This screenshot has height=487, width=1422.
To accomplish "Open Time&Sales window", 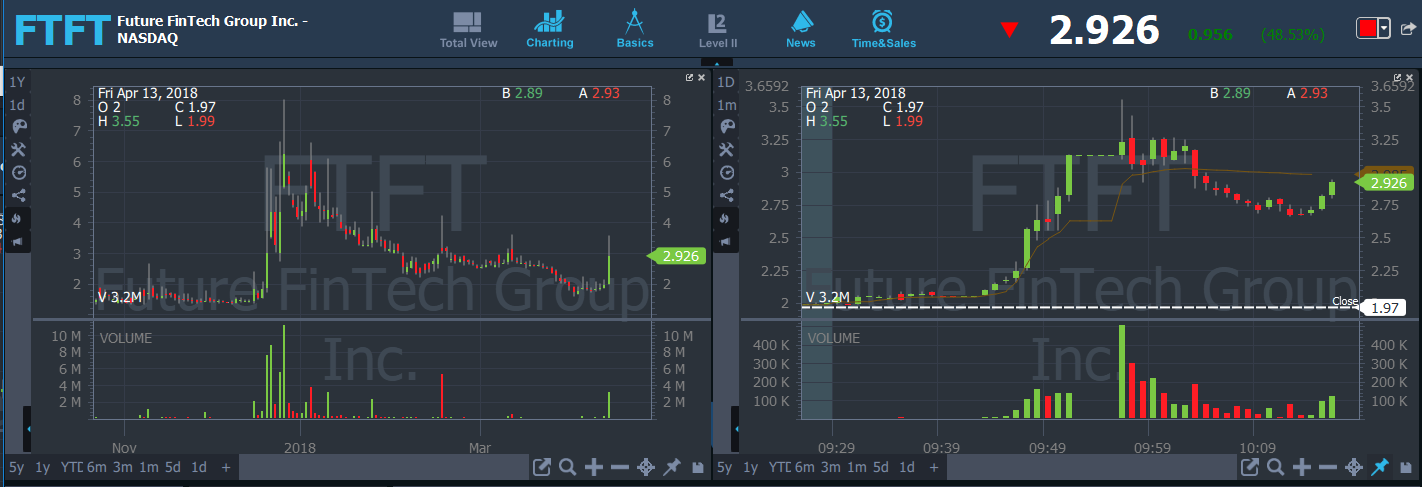I will 883,30.
